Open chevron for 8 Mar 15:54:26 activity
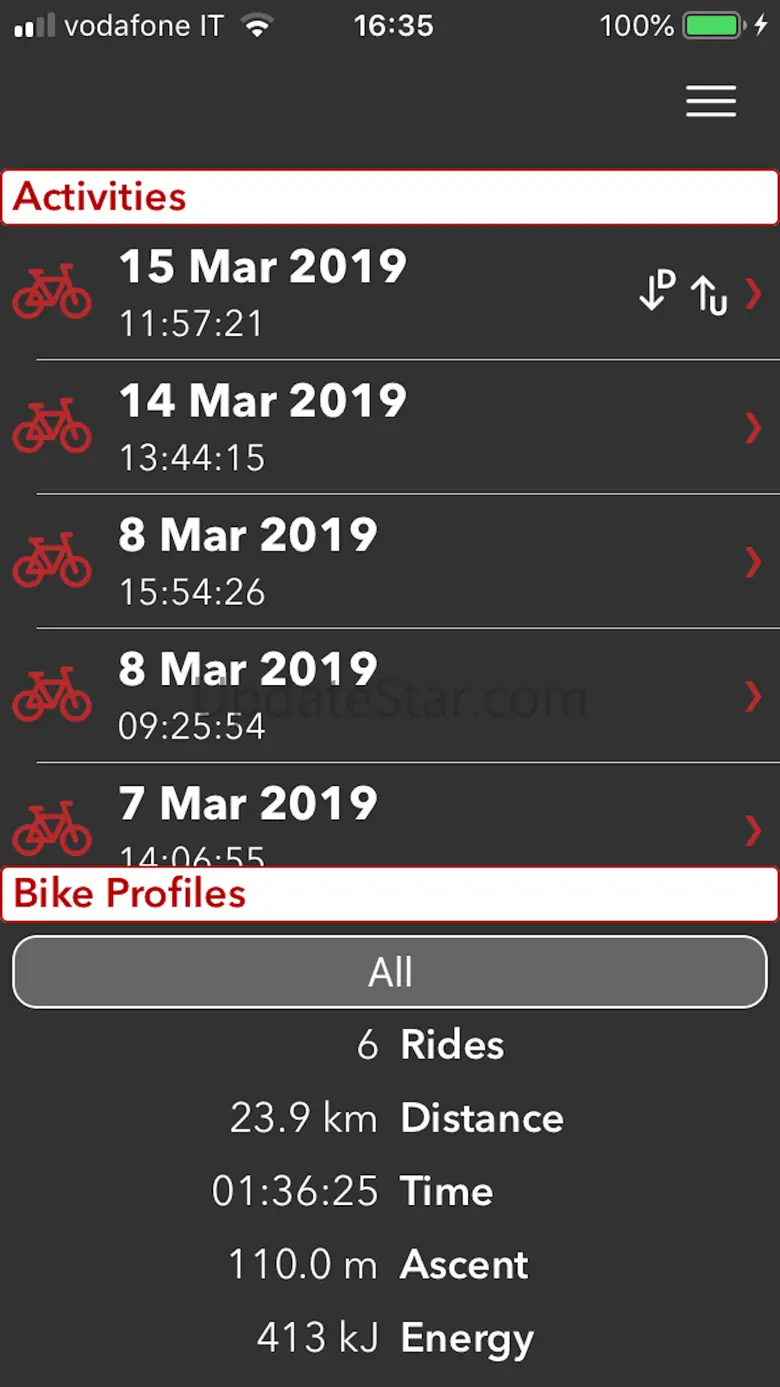This screenshot has width=780, height=1387. pos(753,562)
